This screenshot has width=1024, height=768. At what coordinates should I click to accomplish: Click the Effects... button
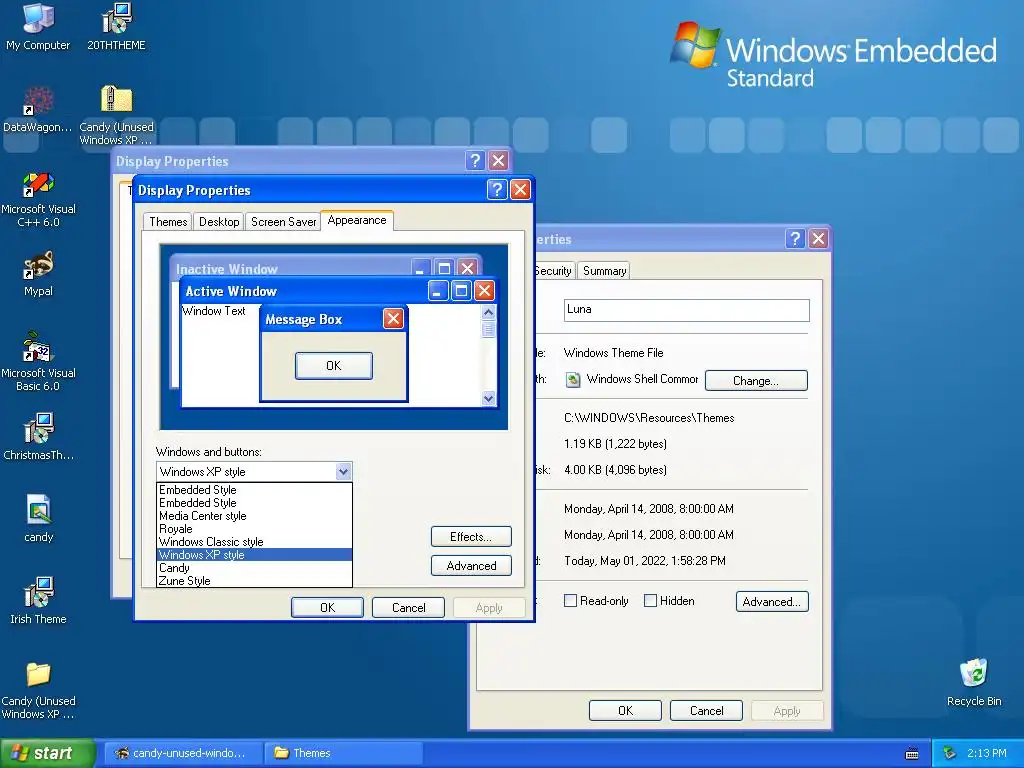pyautogui.click(x=471, y=537)
